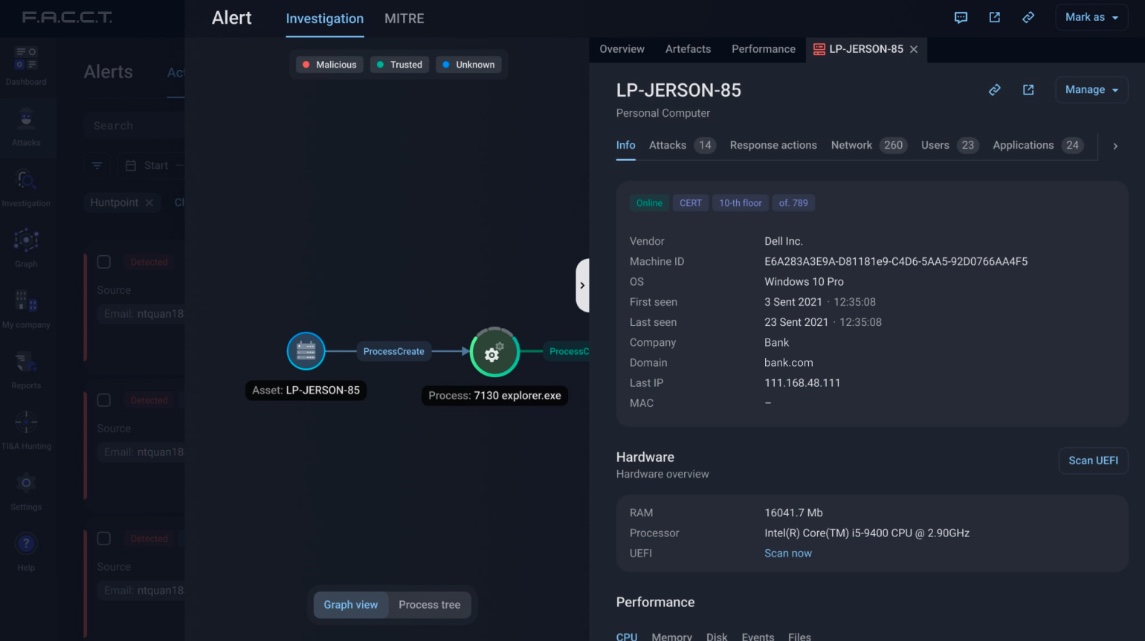The width and height of the screenshot is (1145, 641).
Task: Toggle the Trusted legend filter
Action: (399, 65)
